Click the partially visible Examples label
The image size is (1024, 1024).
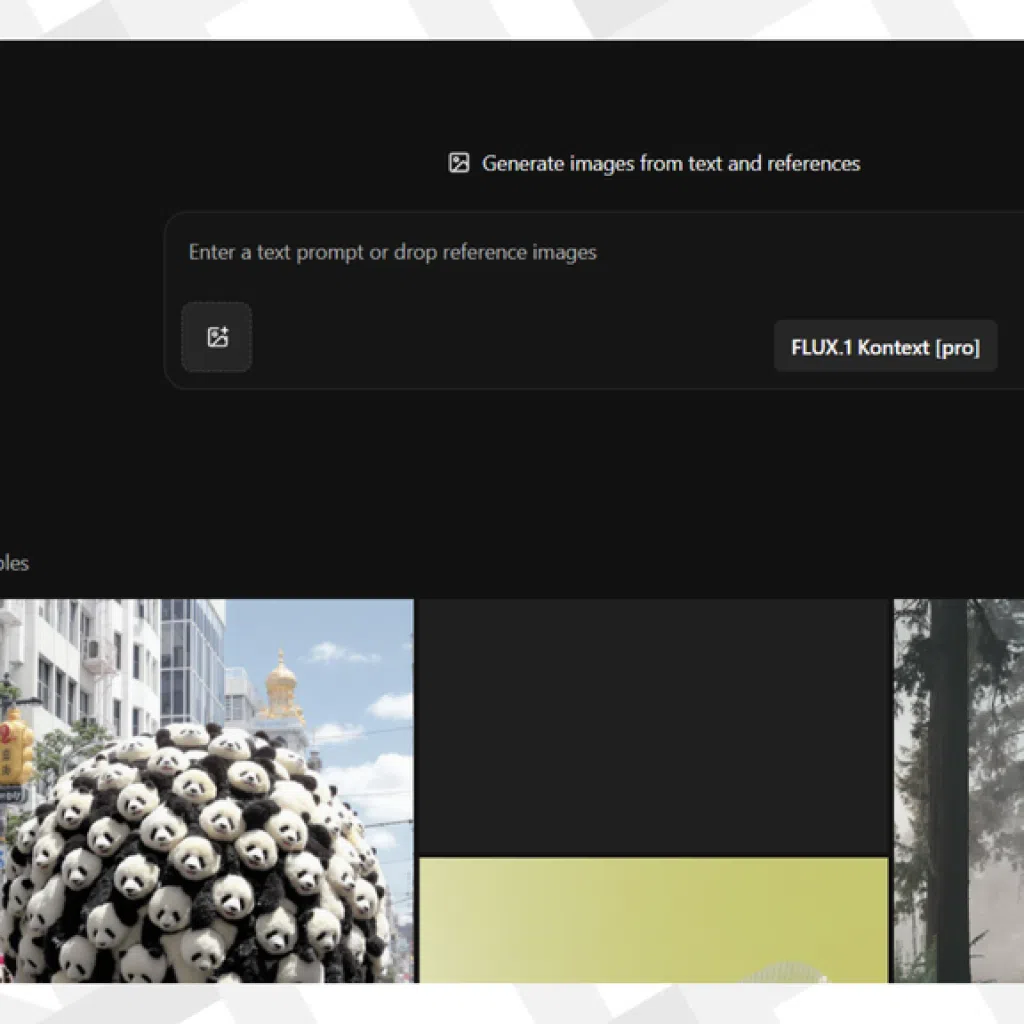point(14,562)
